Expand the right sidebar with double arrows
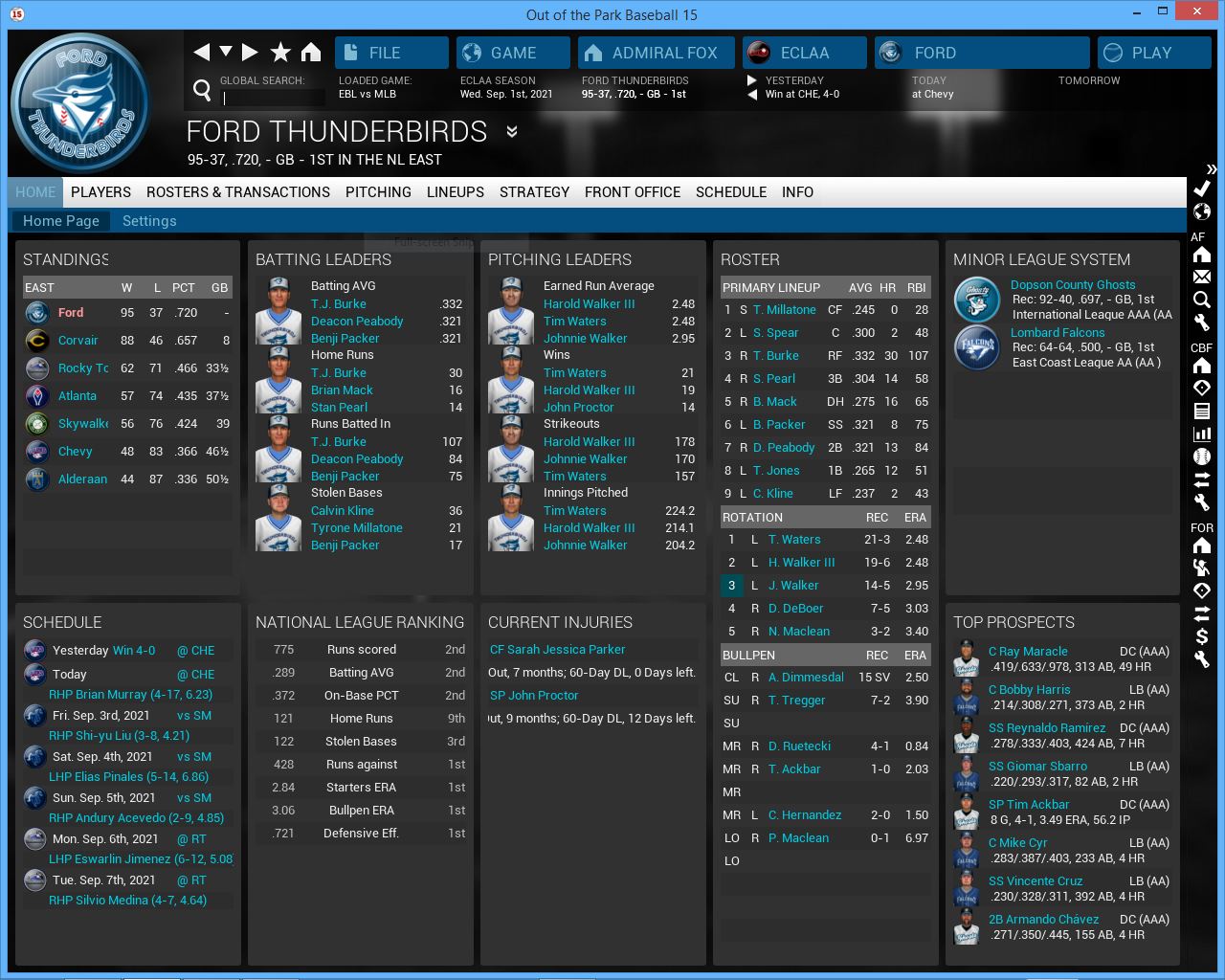 pyautogui.click(x=1212, y=168)
